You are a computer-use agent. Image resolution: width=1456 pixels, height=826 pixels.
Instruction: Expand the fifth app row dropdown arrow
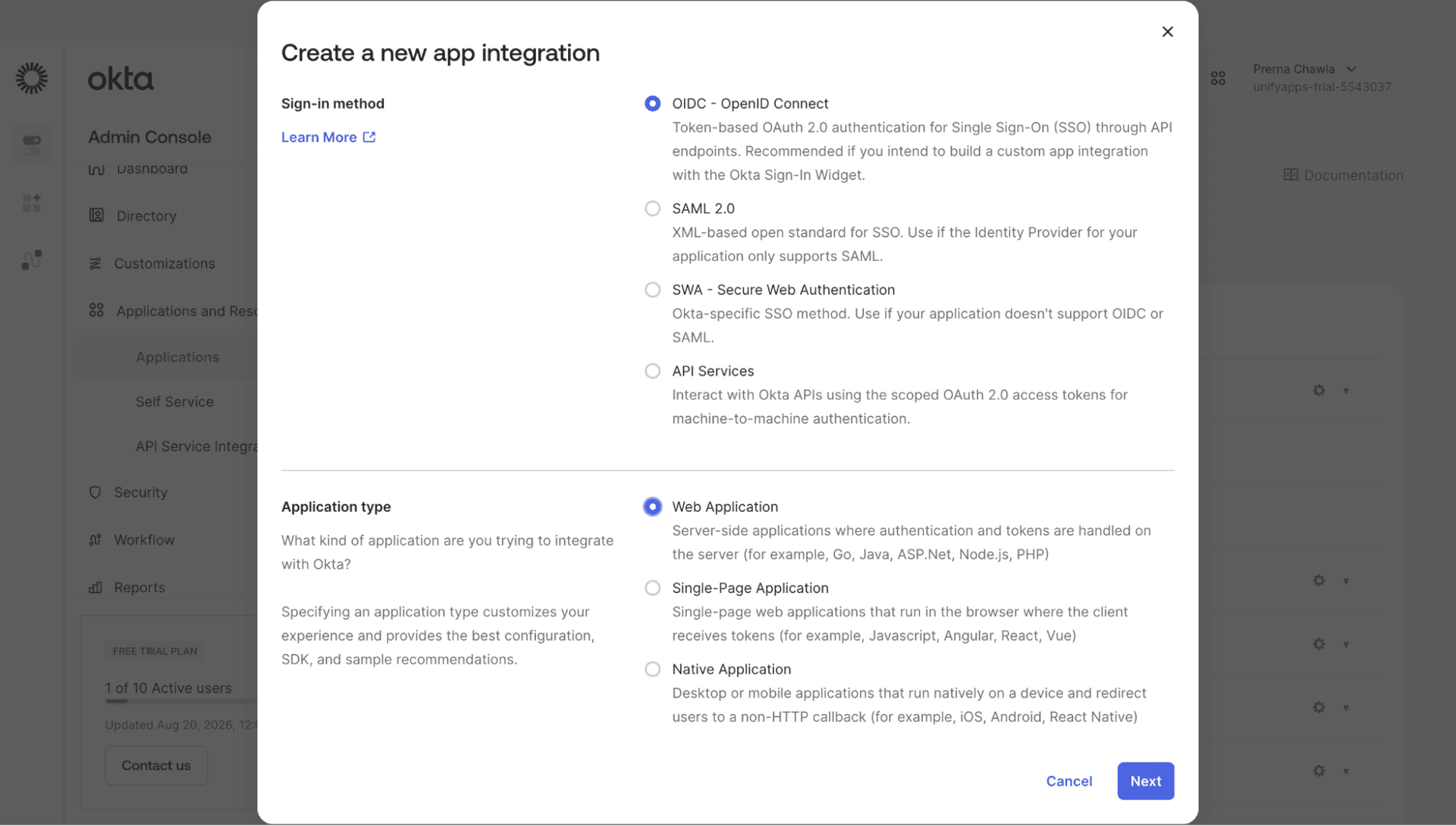[x=1346, y=771]
